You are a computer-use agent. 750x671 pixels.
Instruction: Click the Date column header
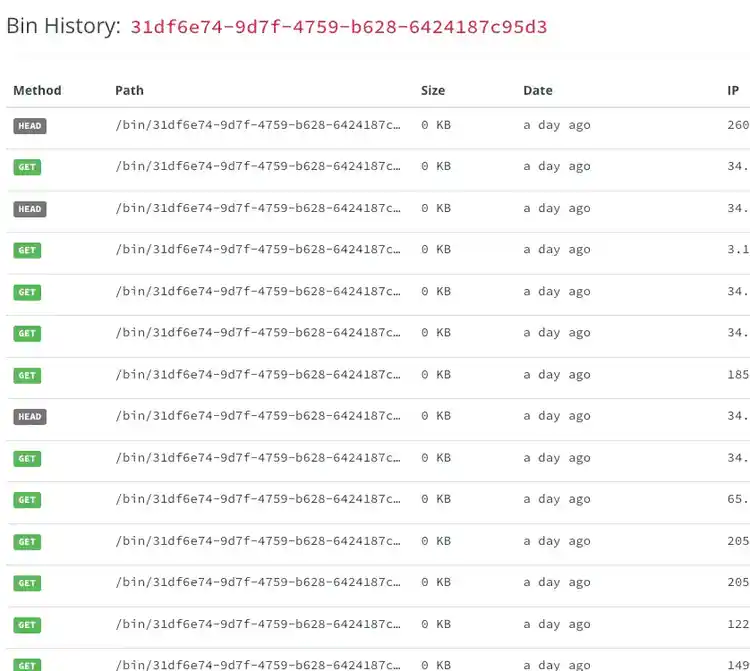click(537, 90)
